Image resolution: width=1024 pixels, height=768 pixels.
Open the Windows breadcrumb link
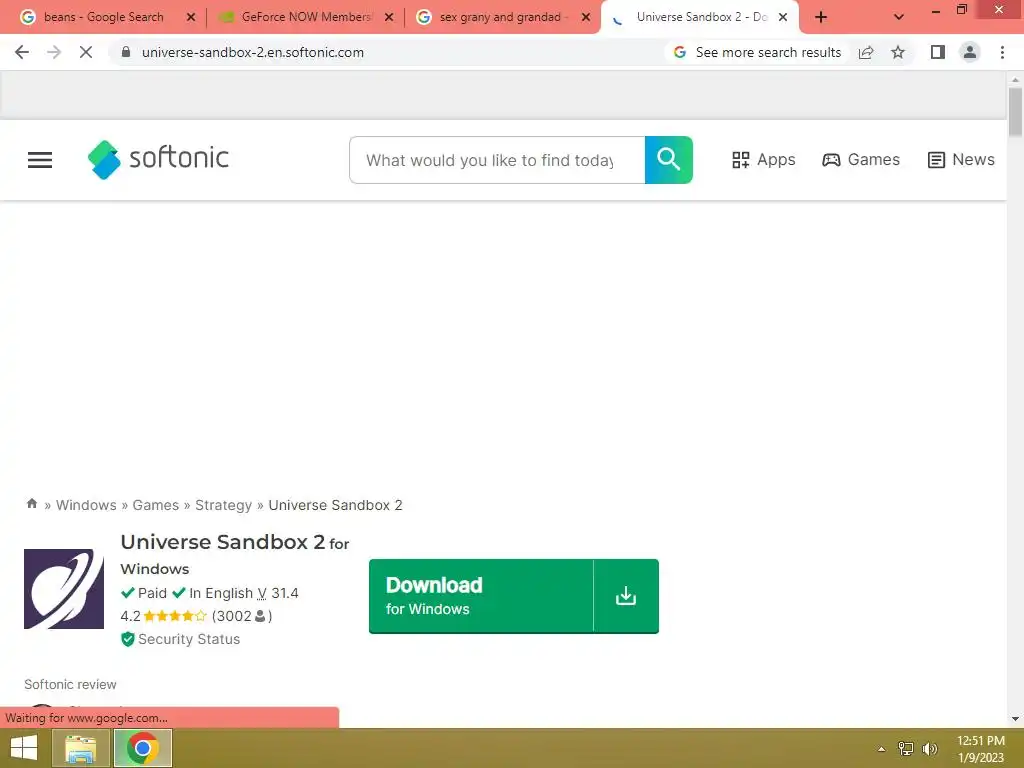[x=86, y=505]
